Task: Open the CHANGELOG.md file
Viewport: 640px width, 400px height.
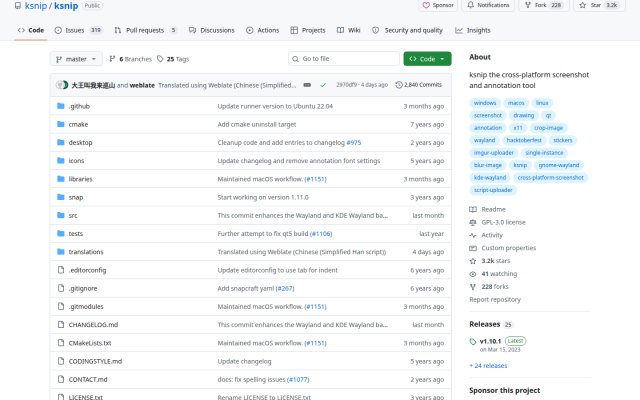Action: (93, 325)
